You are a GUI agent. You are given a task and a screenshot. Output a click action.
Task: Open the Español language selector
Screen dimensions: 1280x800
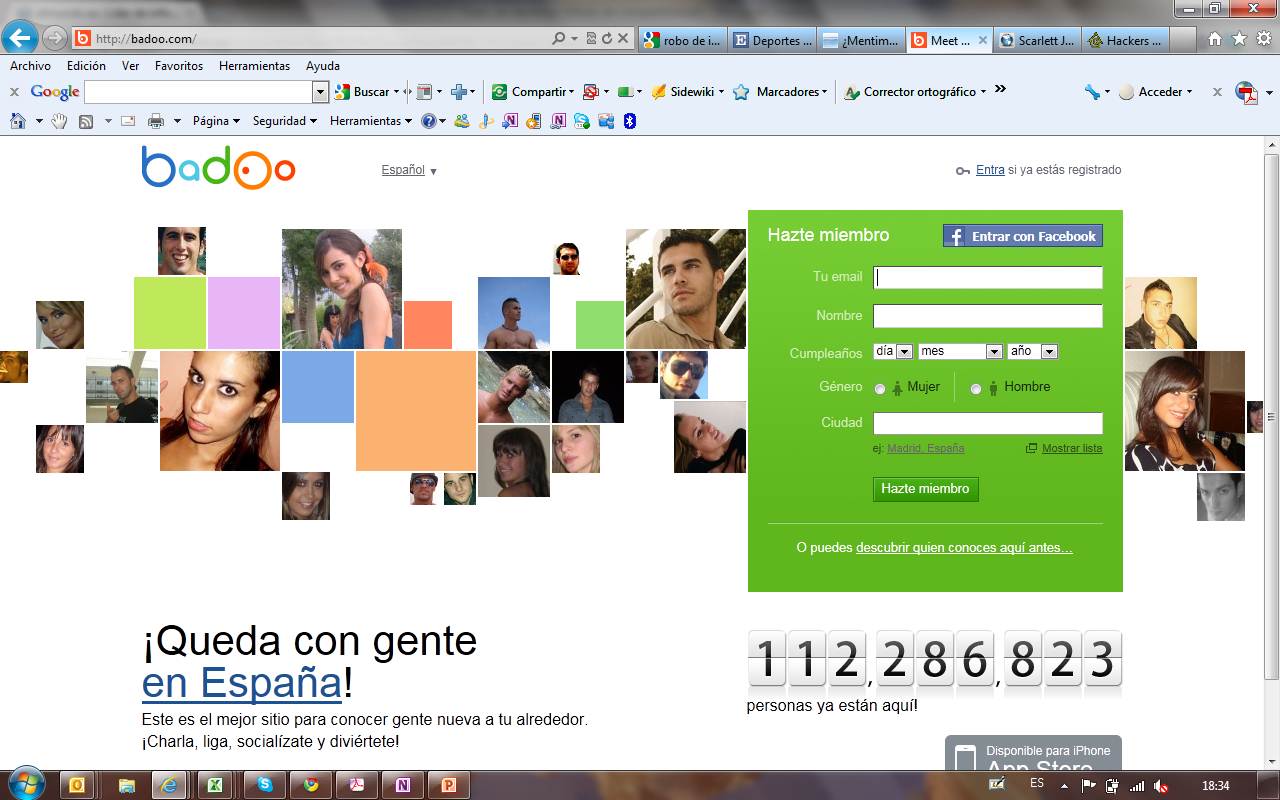[409, 170]
